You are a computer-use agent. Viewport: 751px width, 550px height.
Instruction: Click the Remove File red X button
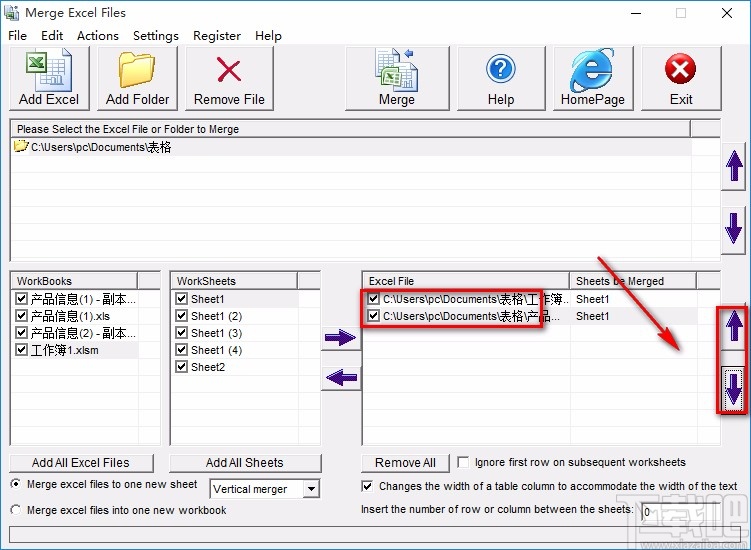[229, 79]
